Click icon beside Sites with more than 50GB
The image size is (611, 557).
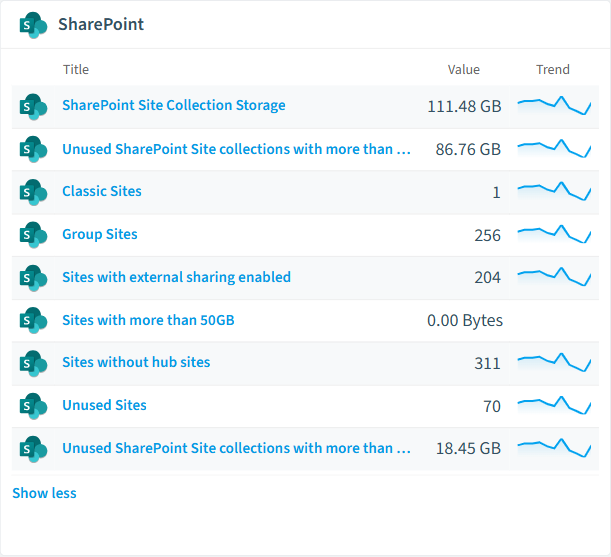[x=34, y=320]
